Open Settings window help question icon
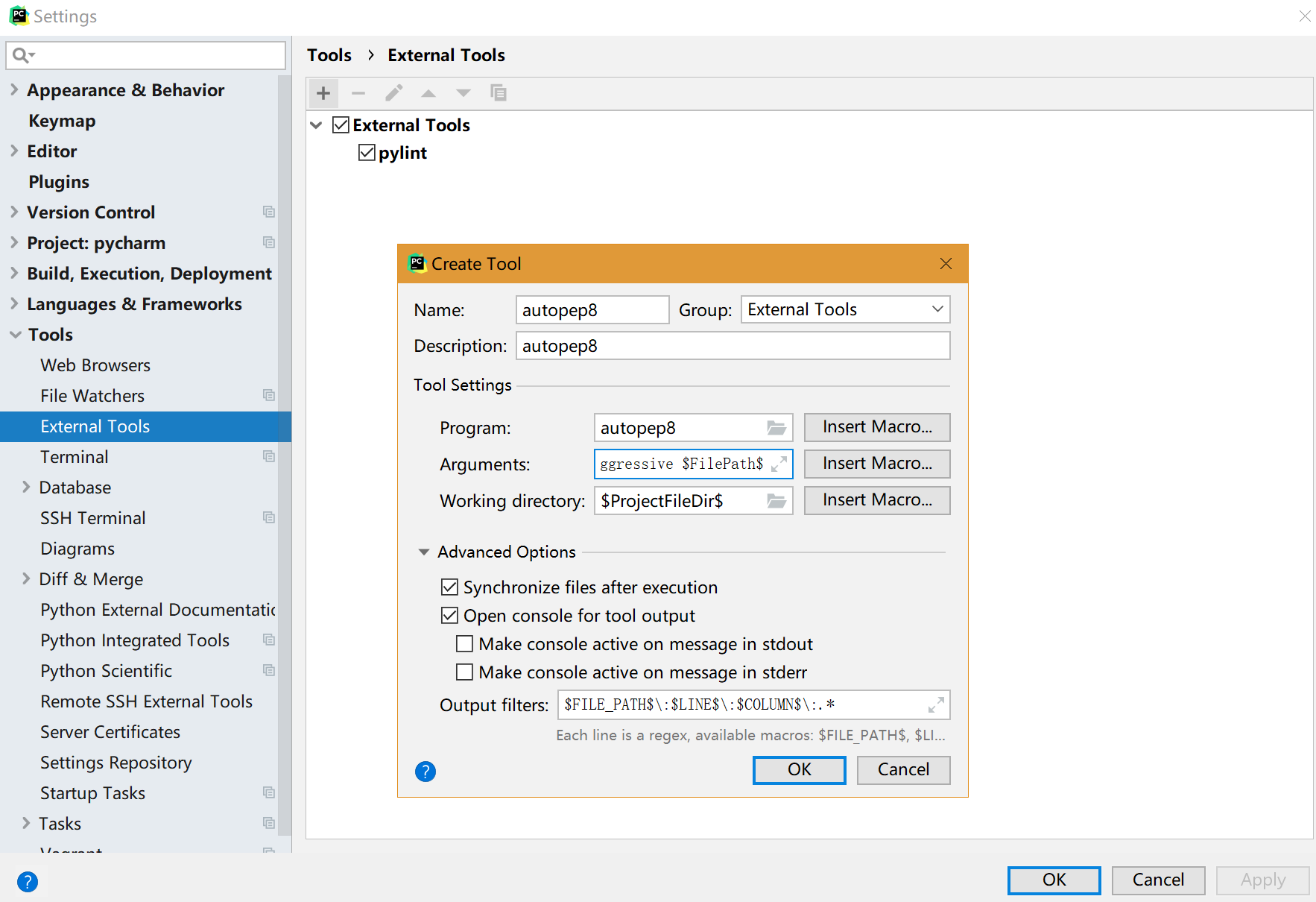 coord(28,882)
